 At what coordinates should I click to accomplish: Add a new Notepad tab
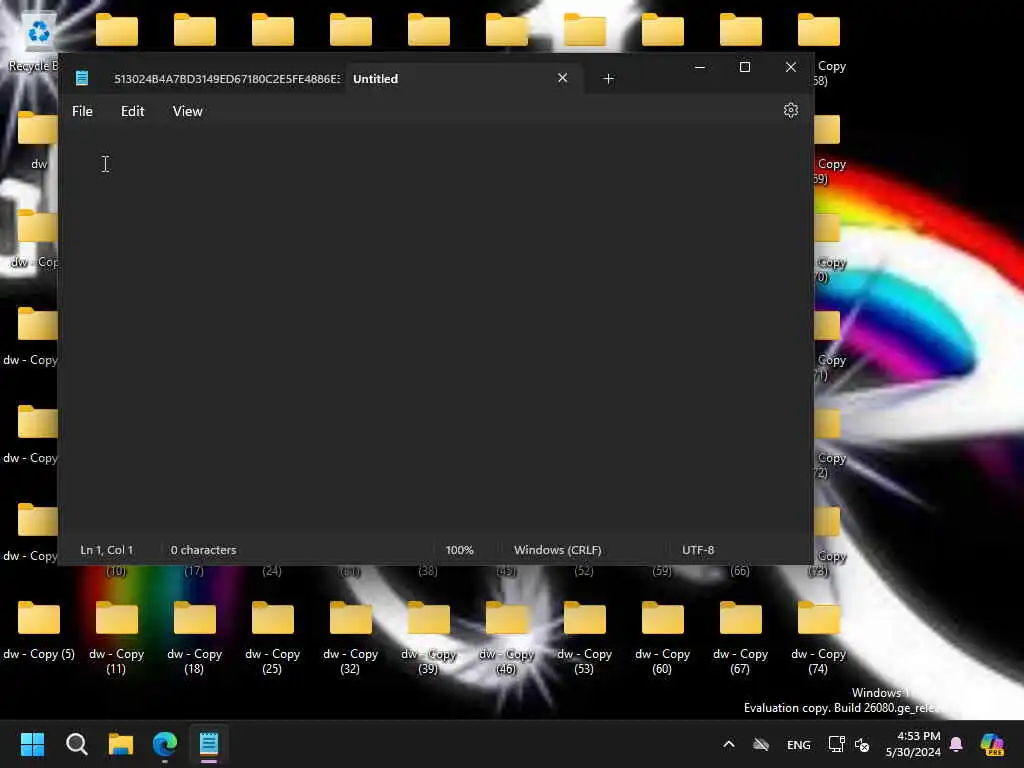[x=608, y=79]
